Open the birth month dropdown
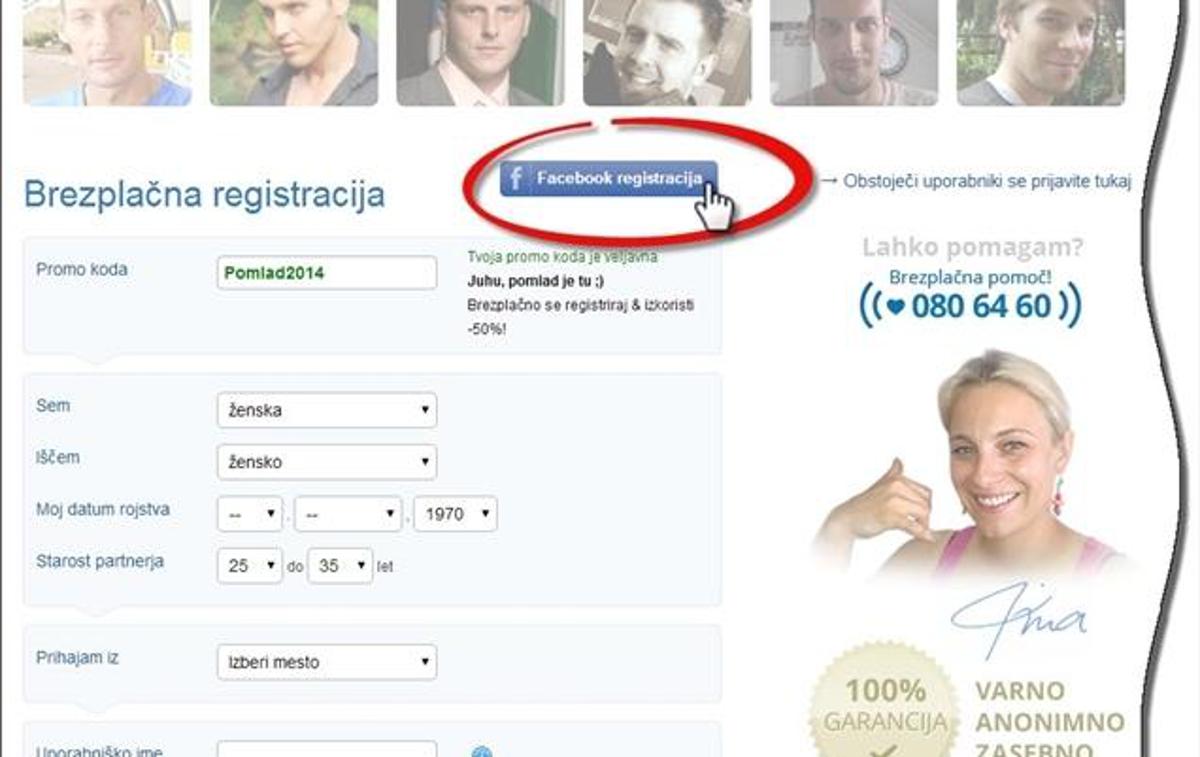 pos(348,514)
